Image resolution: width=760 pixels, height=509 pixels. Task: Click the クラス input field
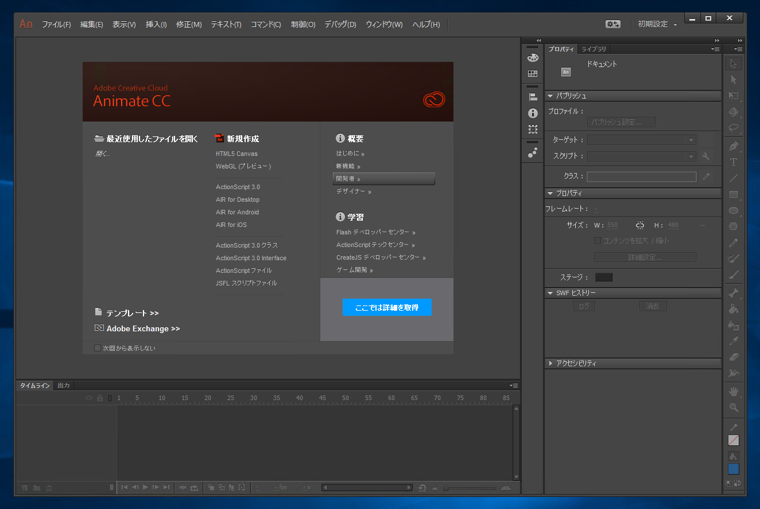(x=642, y=176)
